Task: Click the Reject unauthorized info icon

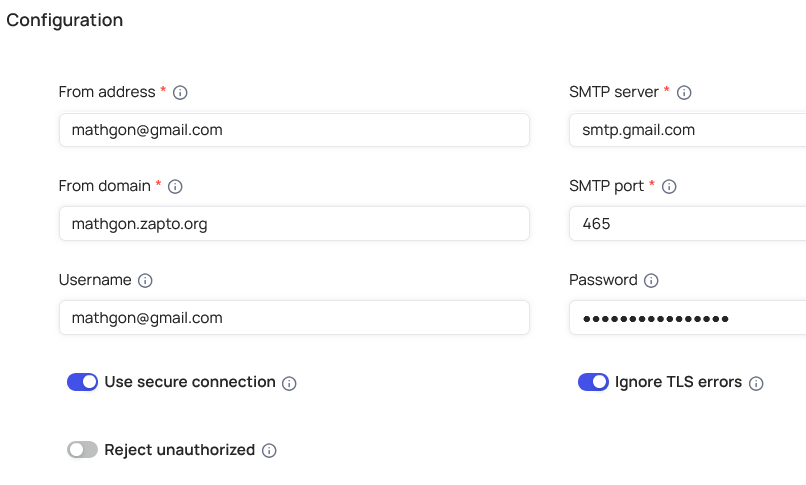Action: pyautogui.click(x=269, y=451)
